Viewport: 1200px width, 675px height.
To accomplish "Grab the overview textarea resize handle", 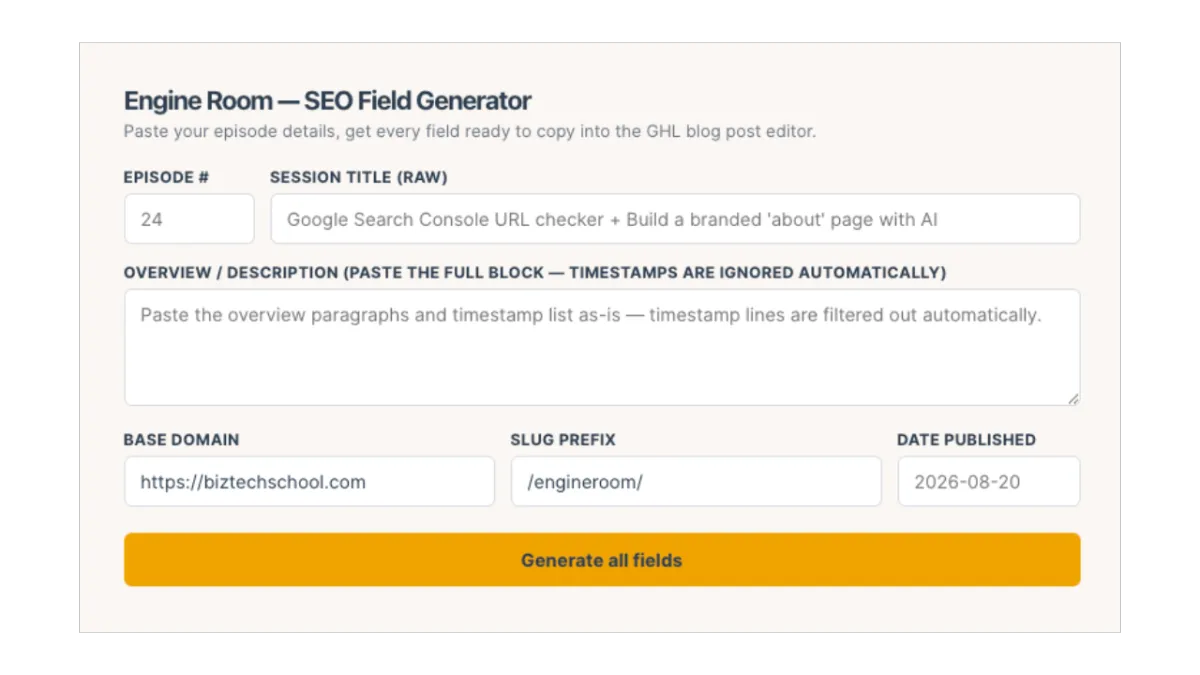I will [x=1073, y=398].
